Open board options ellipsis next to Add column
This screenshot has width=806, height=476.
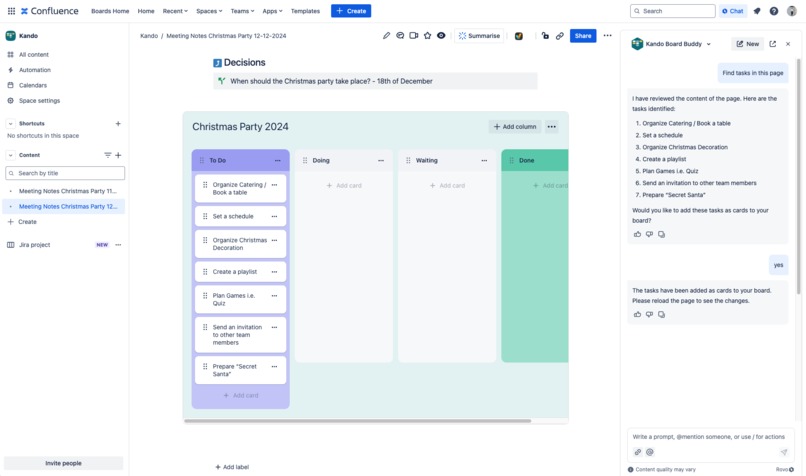[x=552, y=126]
